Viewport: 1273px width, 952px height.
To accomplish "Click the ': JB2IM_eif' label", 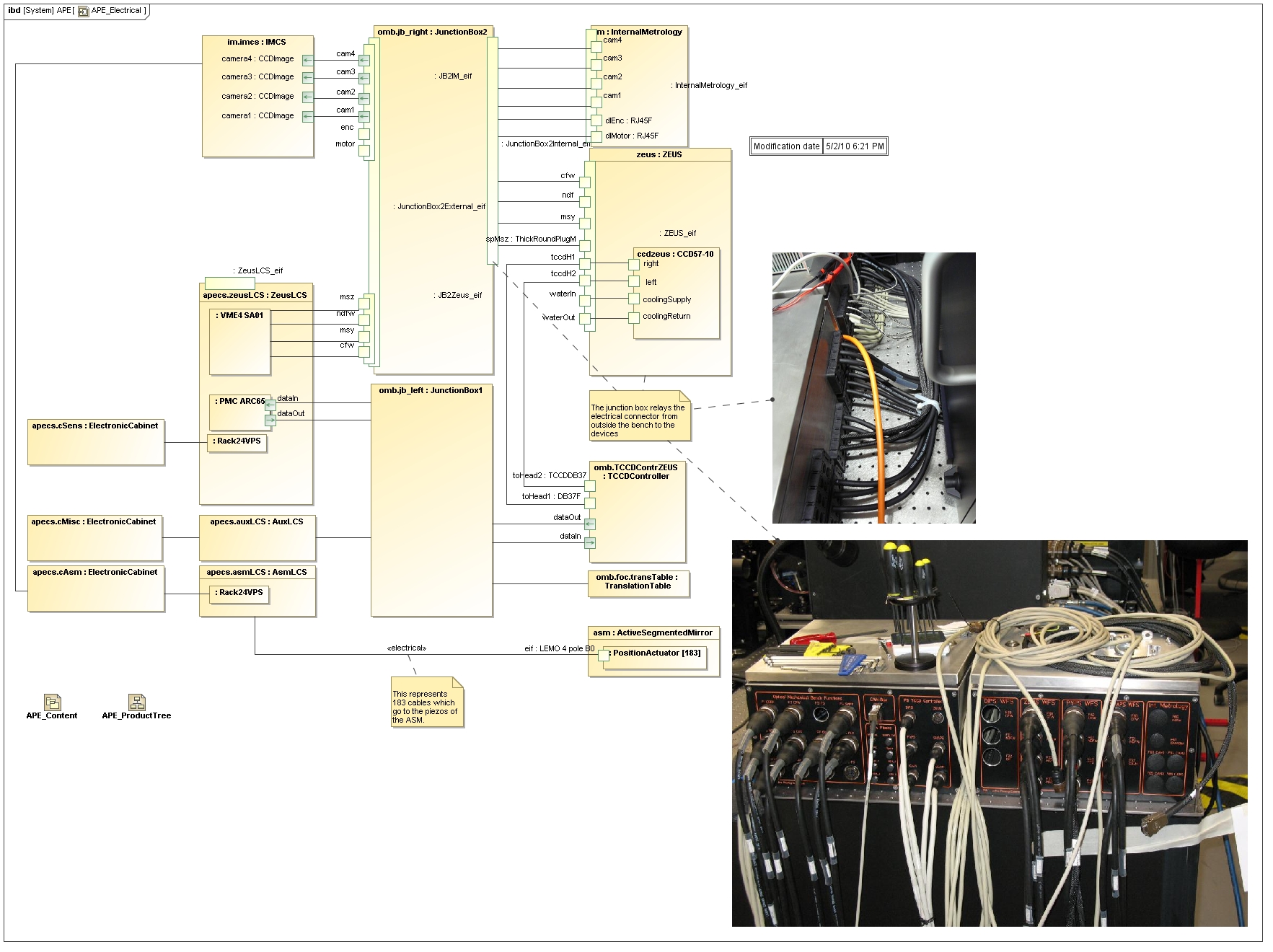I will (453, 76).
